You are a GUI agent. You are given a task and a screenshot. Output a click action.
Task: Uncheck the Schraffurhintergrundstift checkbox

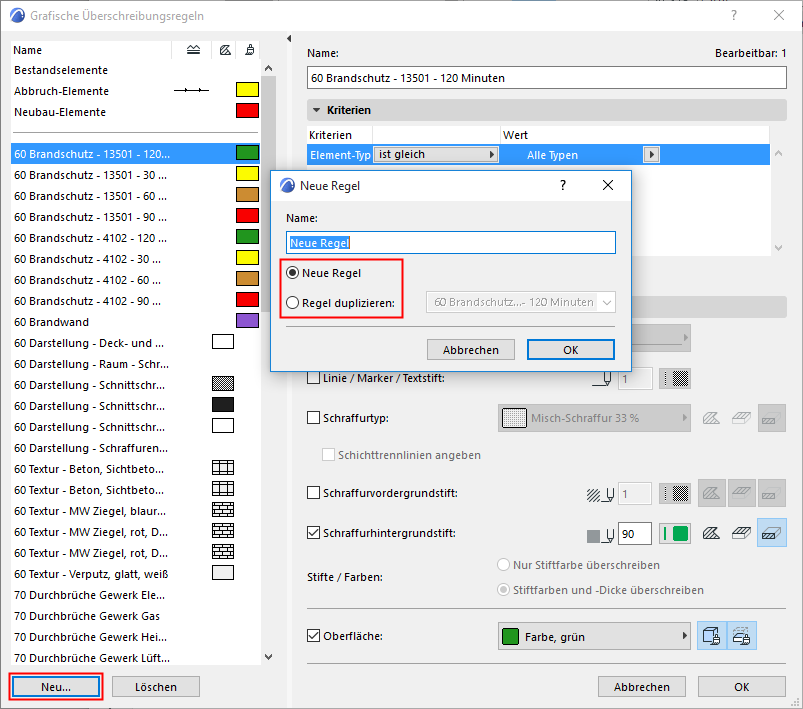[313, 533]
